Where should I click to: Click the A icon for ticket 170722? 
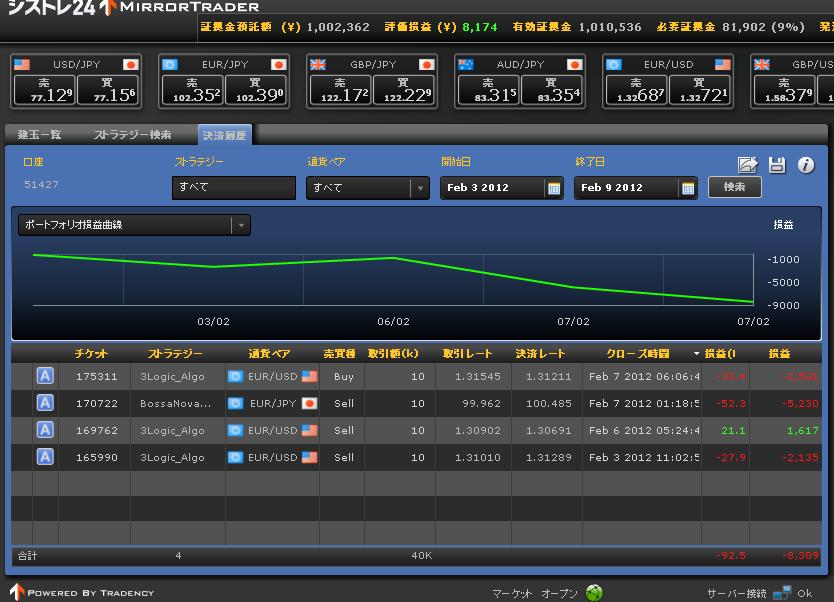pyautogui.click(x=45, y=403)
